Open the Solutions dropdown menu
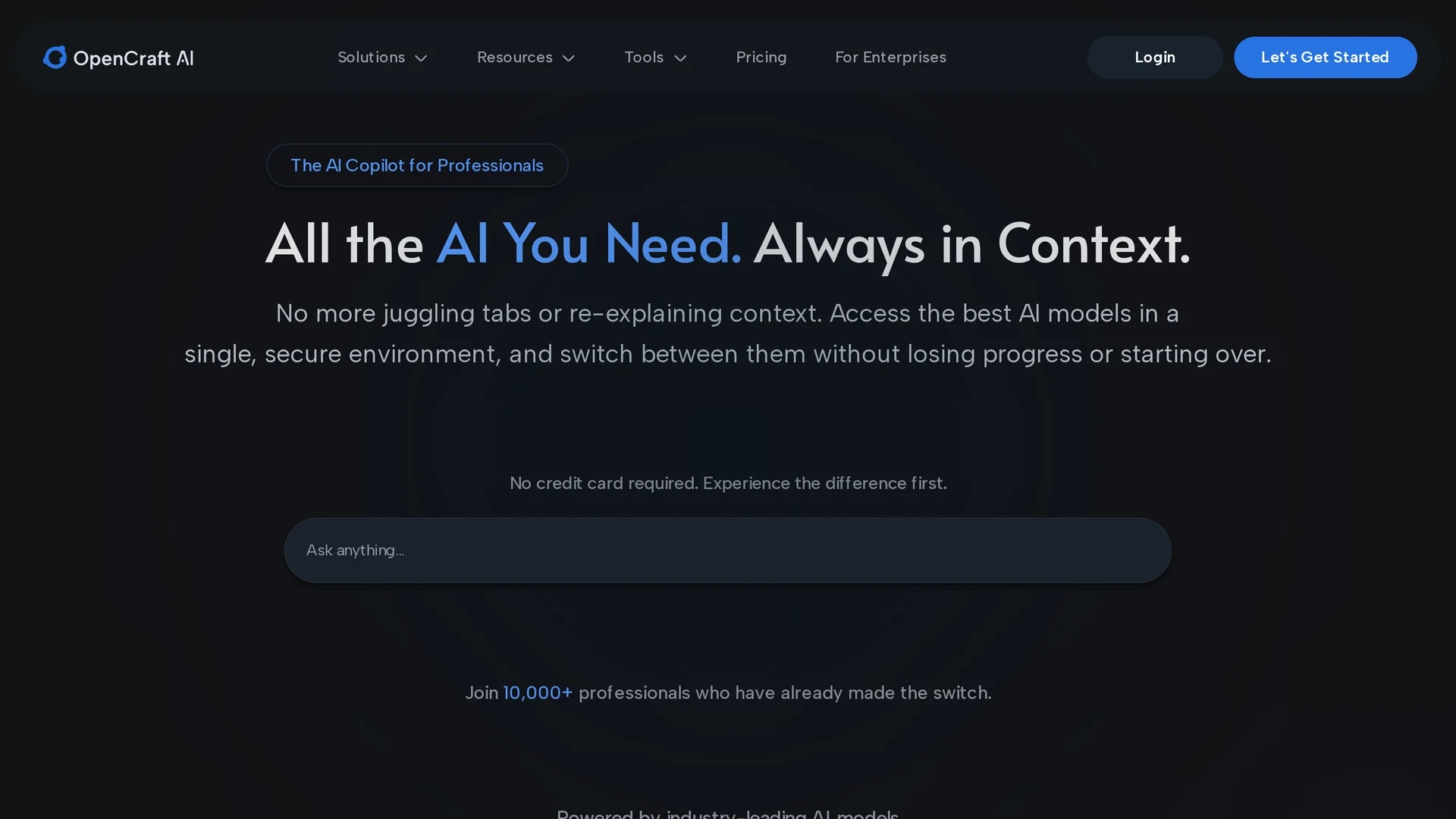 [x=383, y=58]
